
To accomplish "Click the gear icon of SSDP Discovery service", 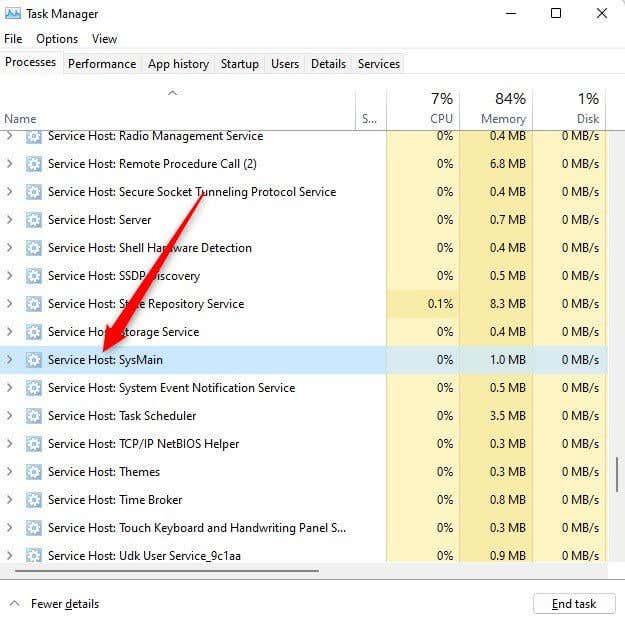I will click(33, 276).
